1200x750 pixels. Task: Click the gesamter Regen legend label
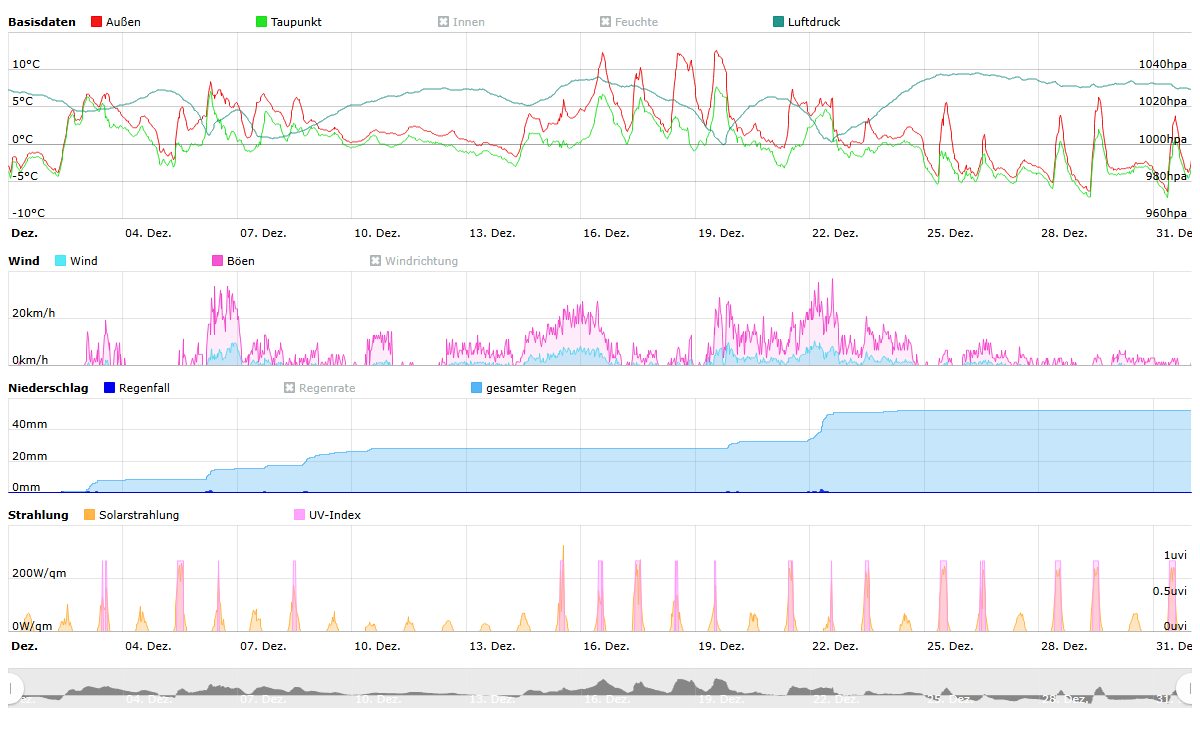click(531, 388)
